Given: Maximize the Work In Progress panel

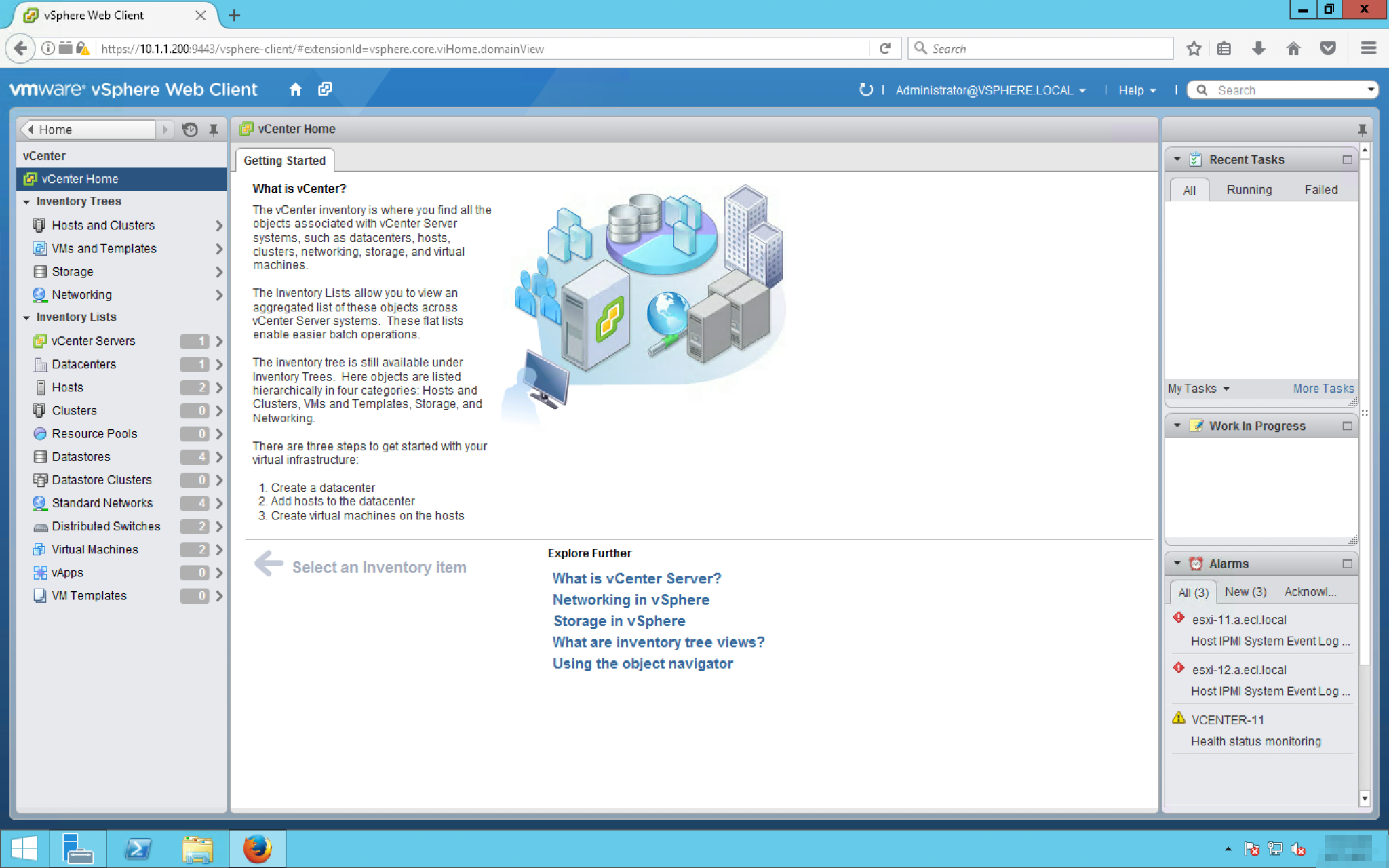Looking at the screenshot, I should 1347,426.
